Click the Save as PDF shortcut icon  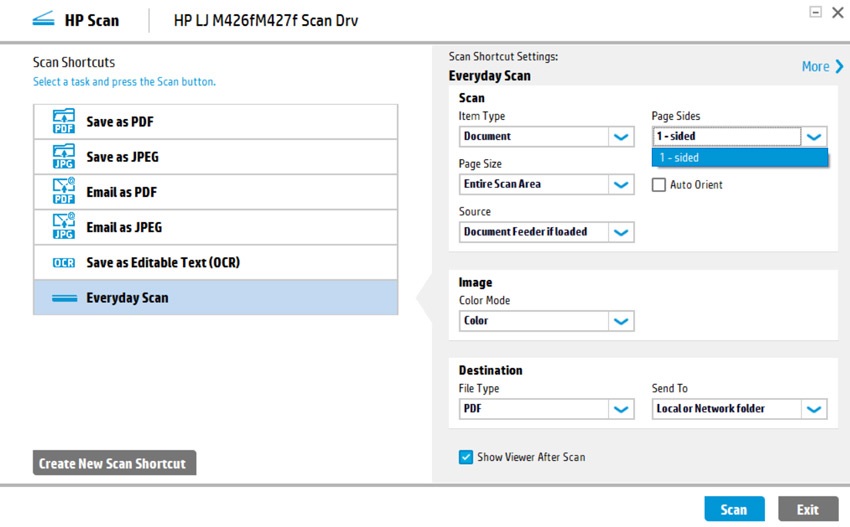coord(64,122)
